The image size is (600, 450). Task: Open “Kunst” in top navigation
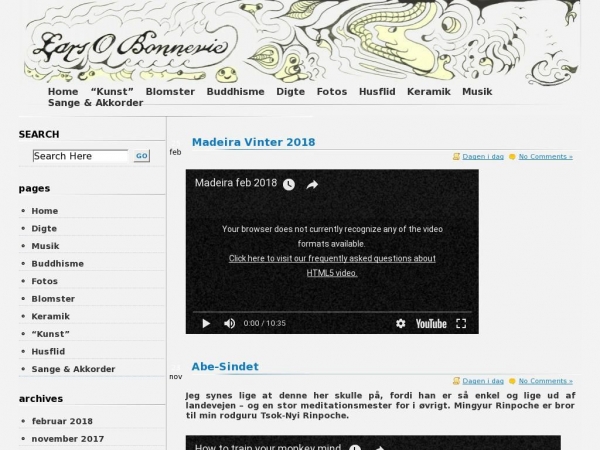(x=112, y=92)
